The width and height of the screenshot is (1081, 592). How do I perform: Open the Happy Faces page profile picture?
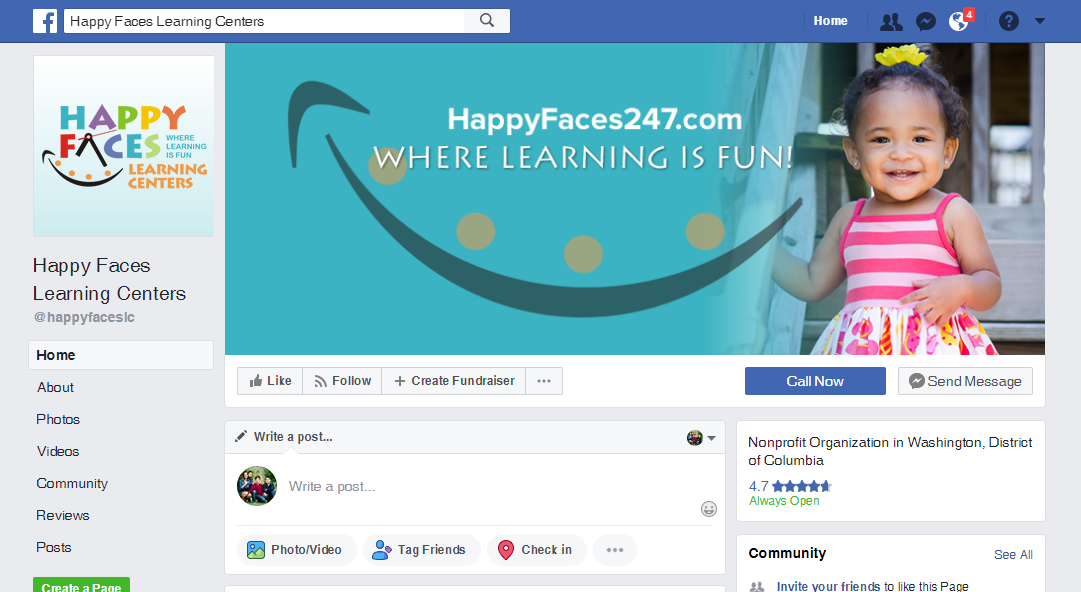tap(123, 146)
